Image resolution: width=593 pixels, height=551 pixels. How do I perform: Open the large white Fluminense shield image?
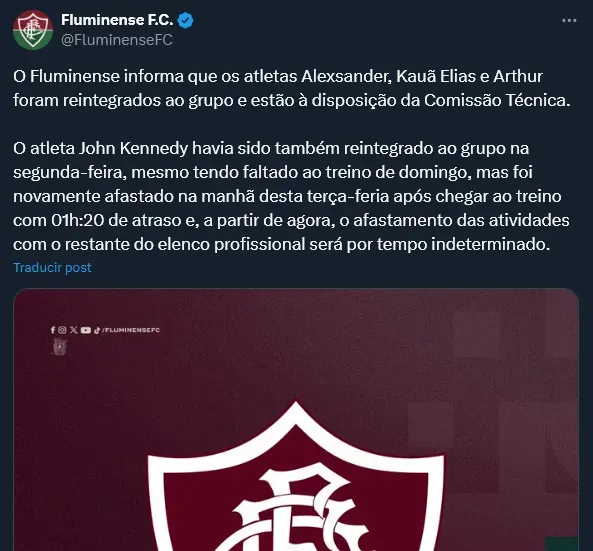[296, 476]
